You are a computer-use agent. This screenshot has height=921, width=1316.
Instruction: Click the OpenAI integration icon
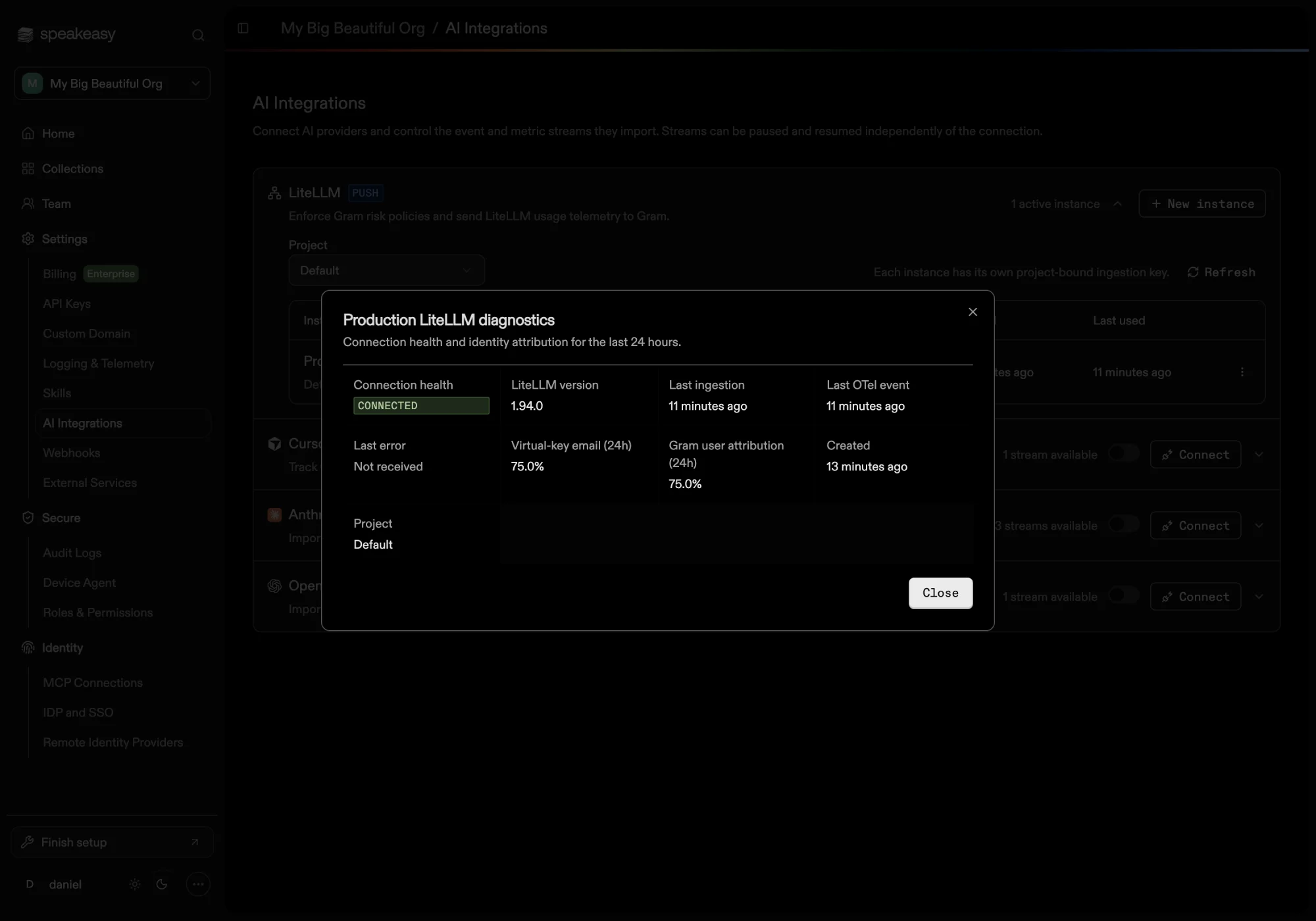click(274, 586)
